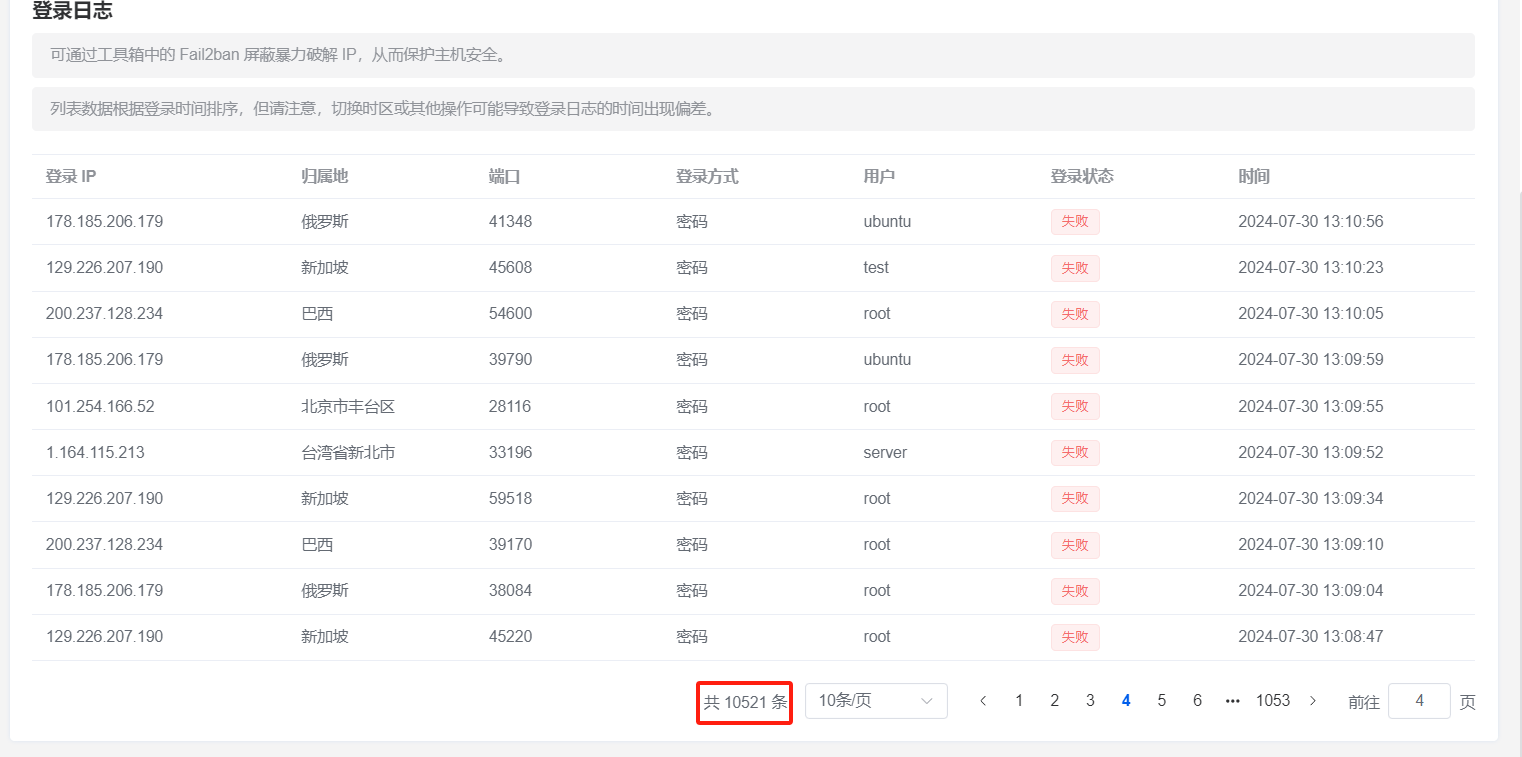Click the 北京市丰台区 location cell
Screen dimensions: 1522x757
(348, 407)
